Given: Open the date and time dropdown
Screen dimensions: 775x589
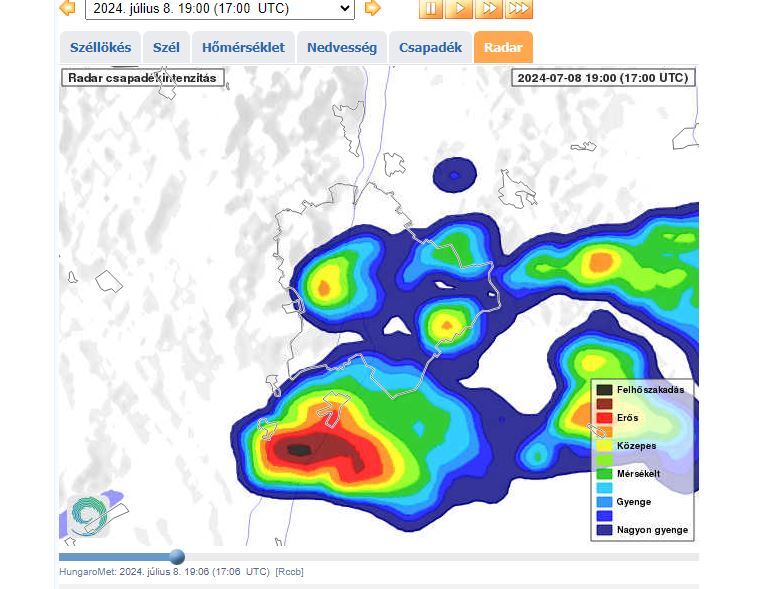Looking at the screenshot, I should point(219,9).
